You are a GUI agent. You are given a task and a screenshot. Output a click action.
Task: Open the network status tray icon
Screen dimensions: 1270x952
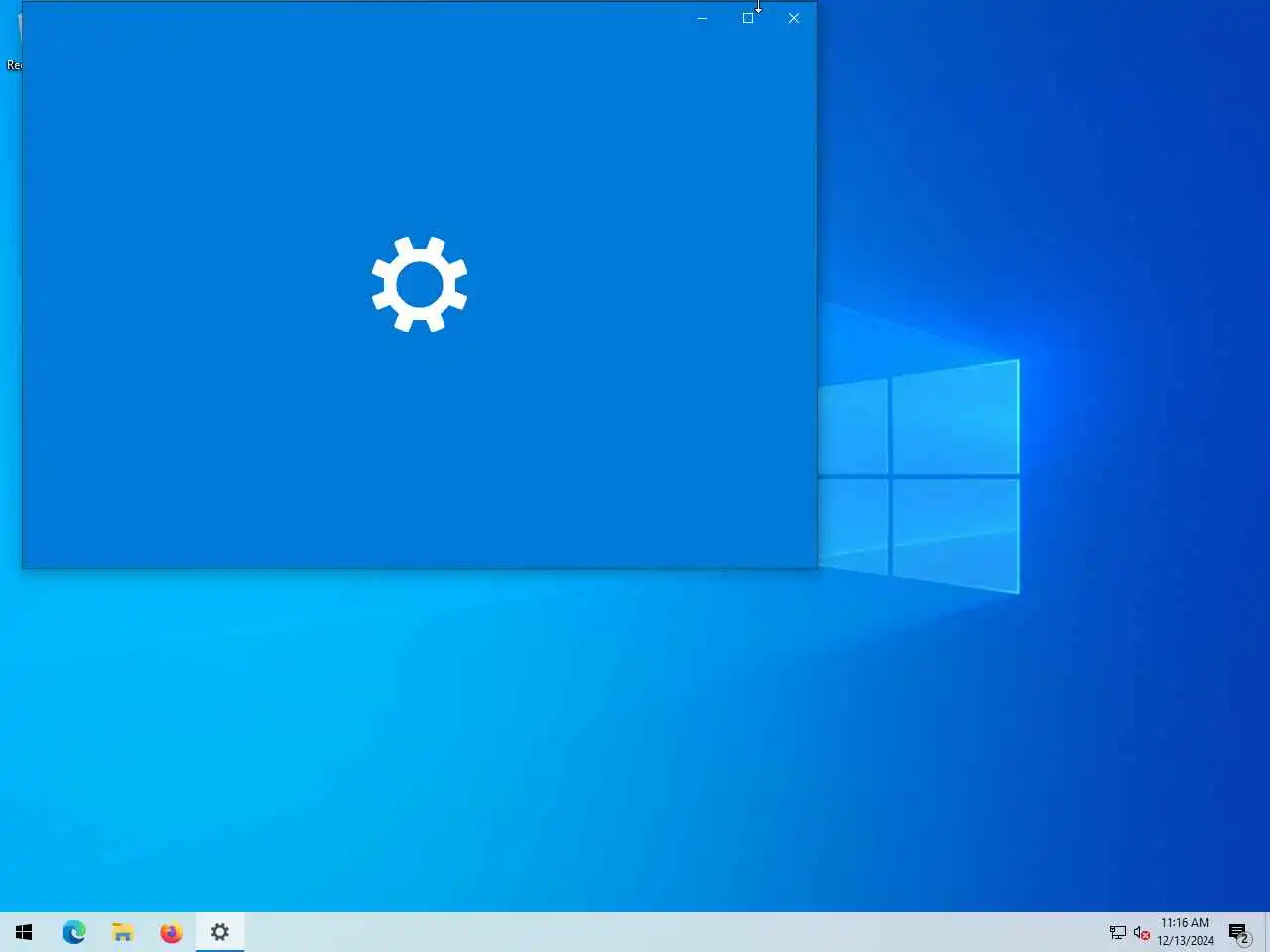pos(1117,933)
